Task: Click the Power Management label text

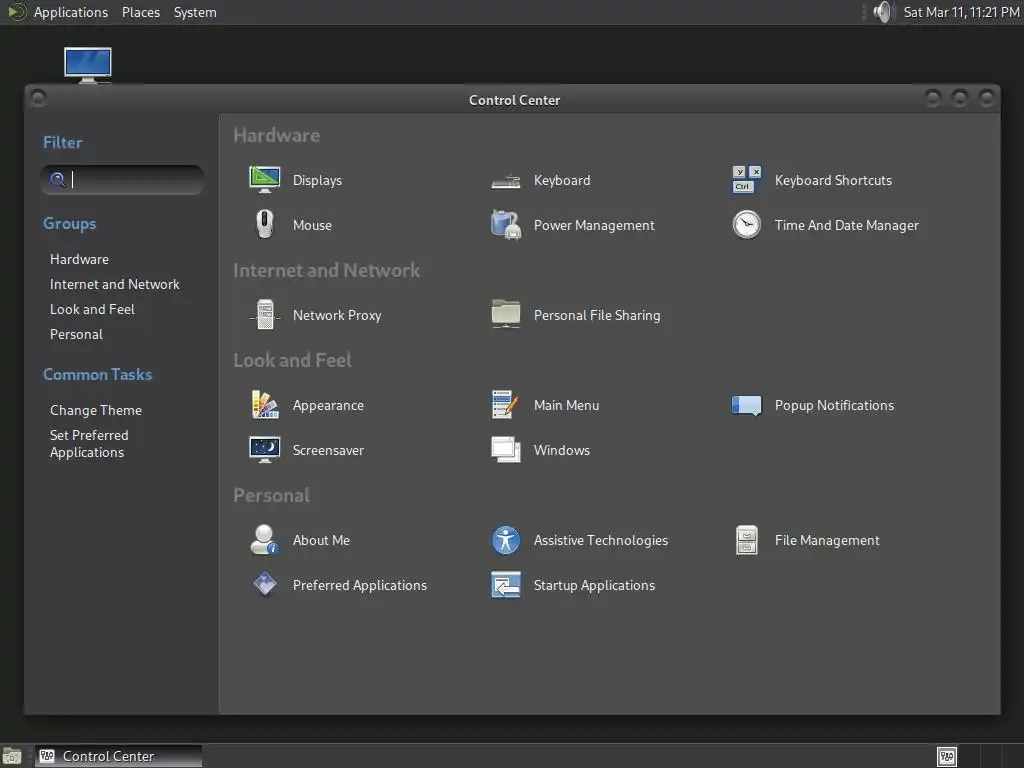Action: (594, 225)
